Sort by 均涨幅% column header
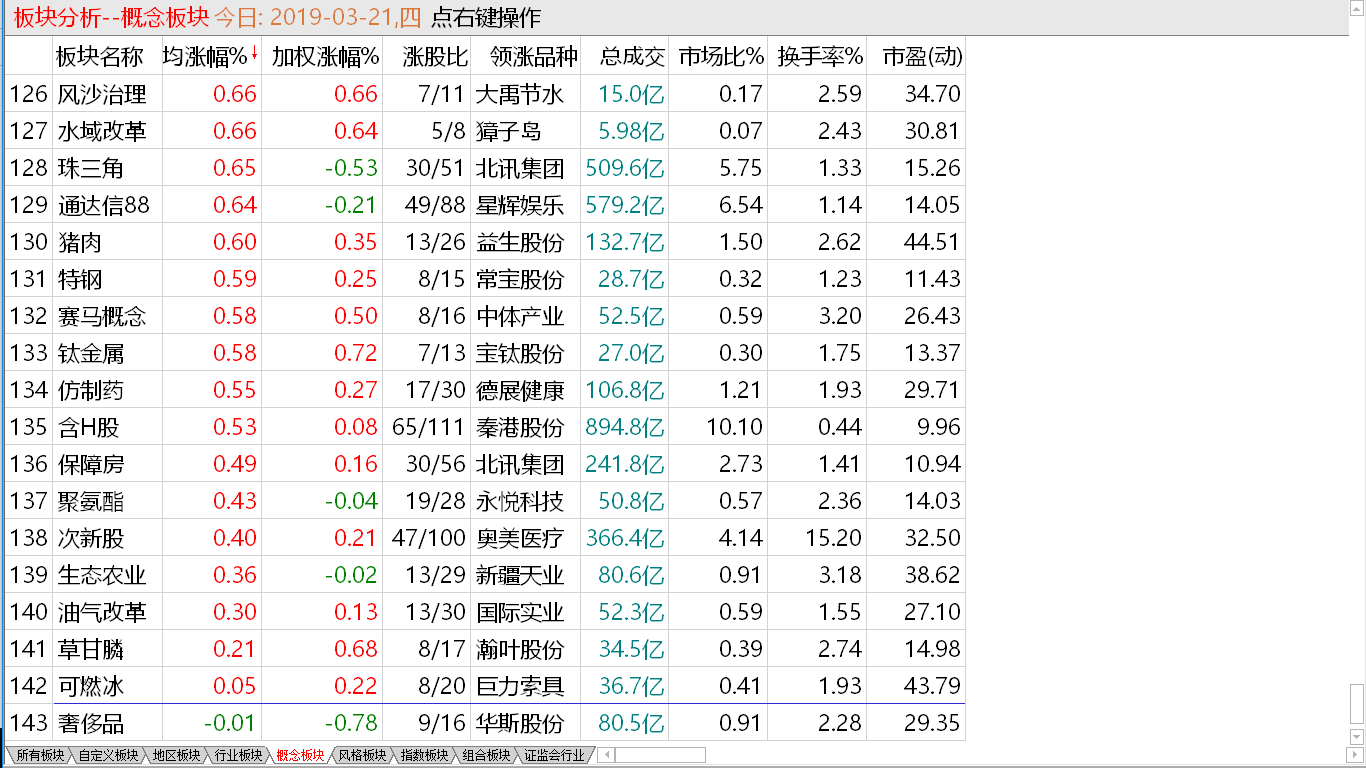The image size is (1366, 768). pos(204,57)
